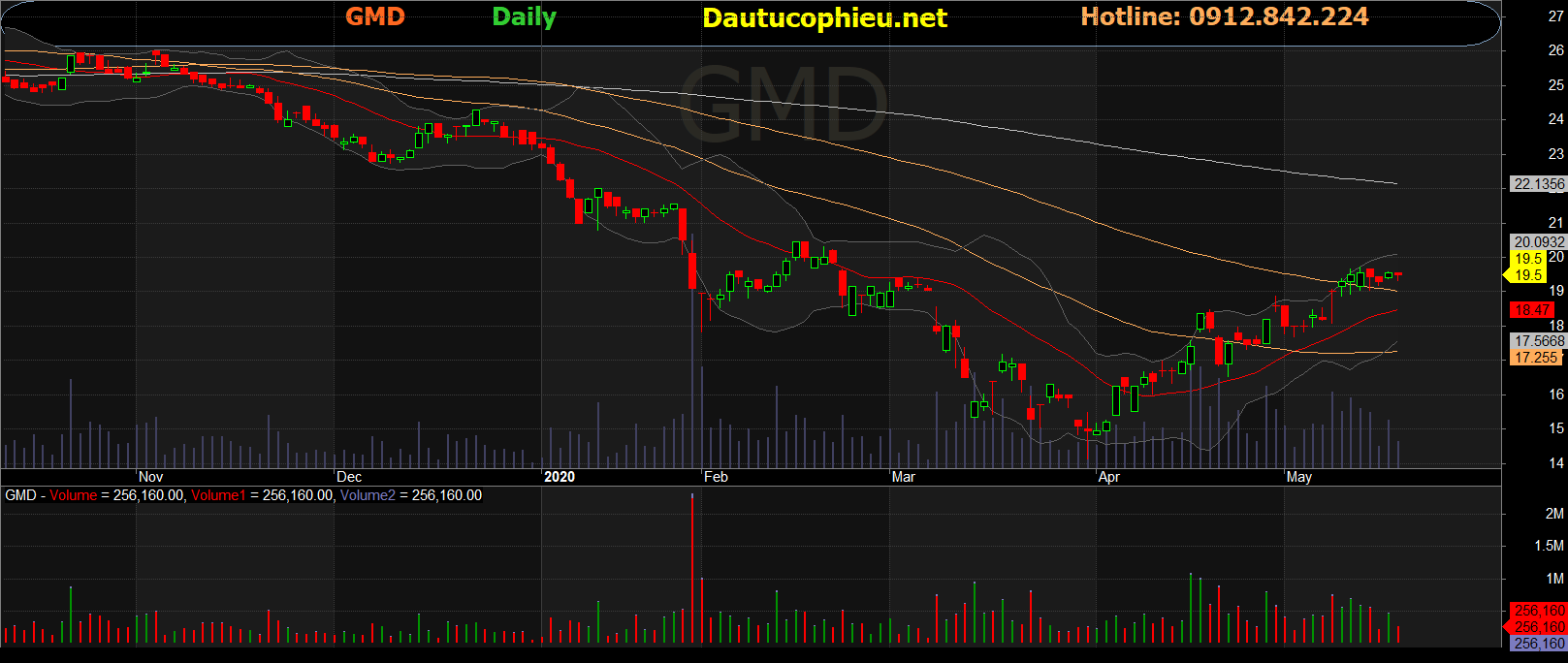Screen dimensions: 1568x663
Task: Click the May label on time axis
Action: (x=1298, y=477)
